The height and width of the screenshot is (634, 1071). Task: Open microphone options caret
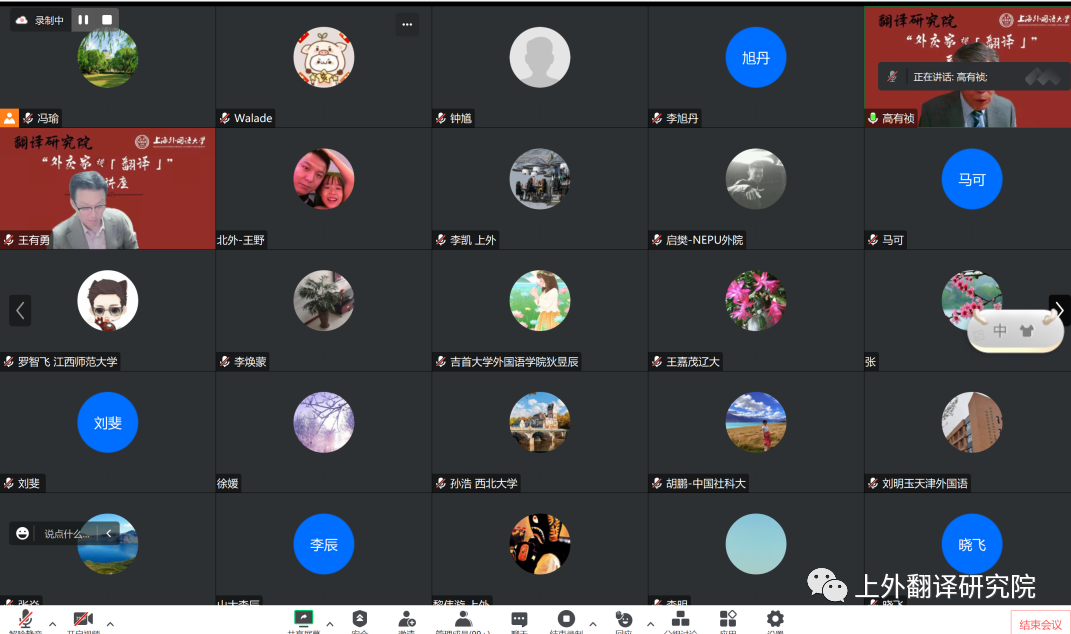click(x=53, y=624)
